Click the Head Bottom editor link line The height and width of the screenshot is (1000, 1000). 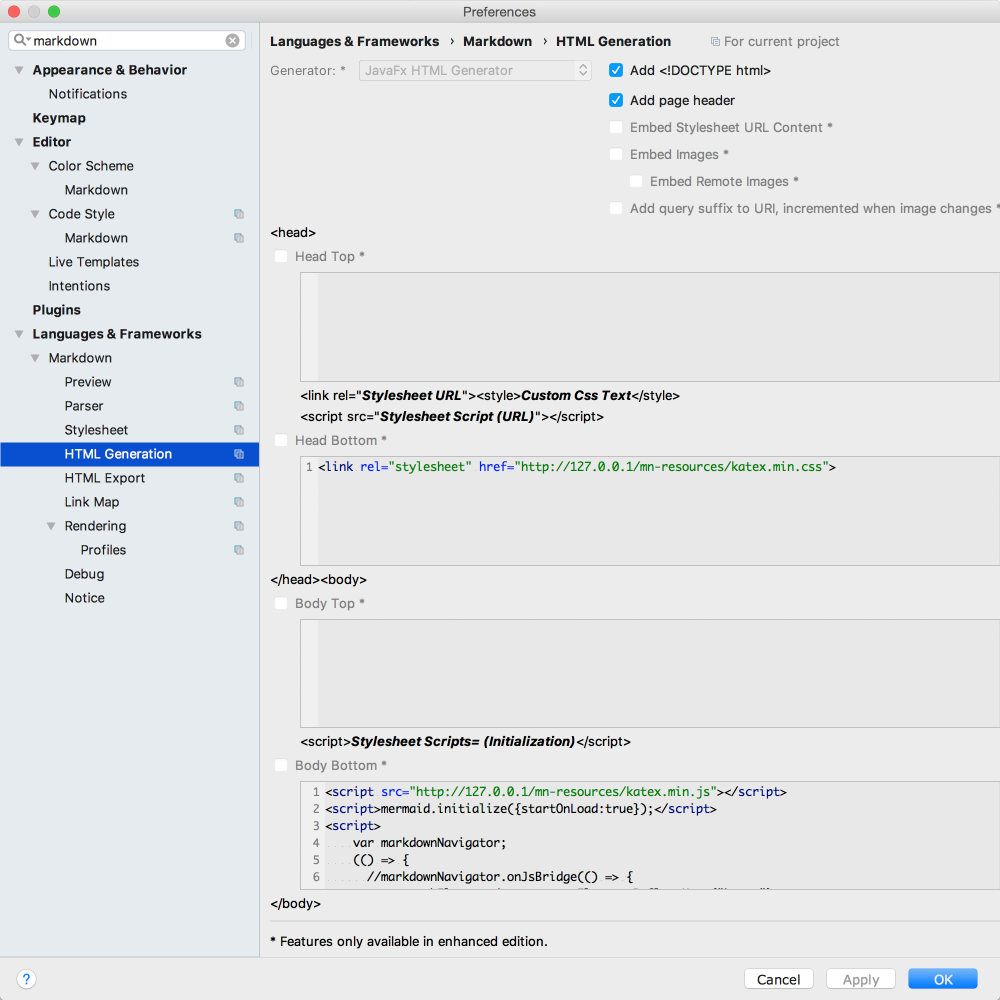(577, 467)
